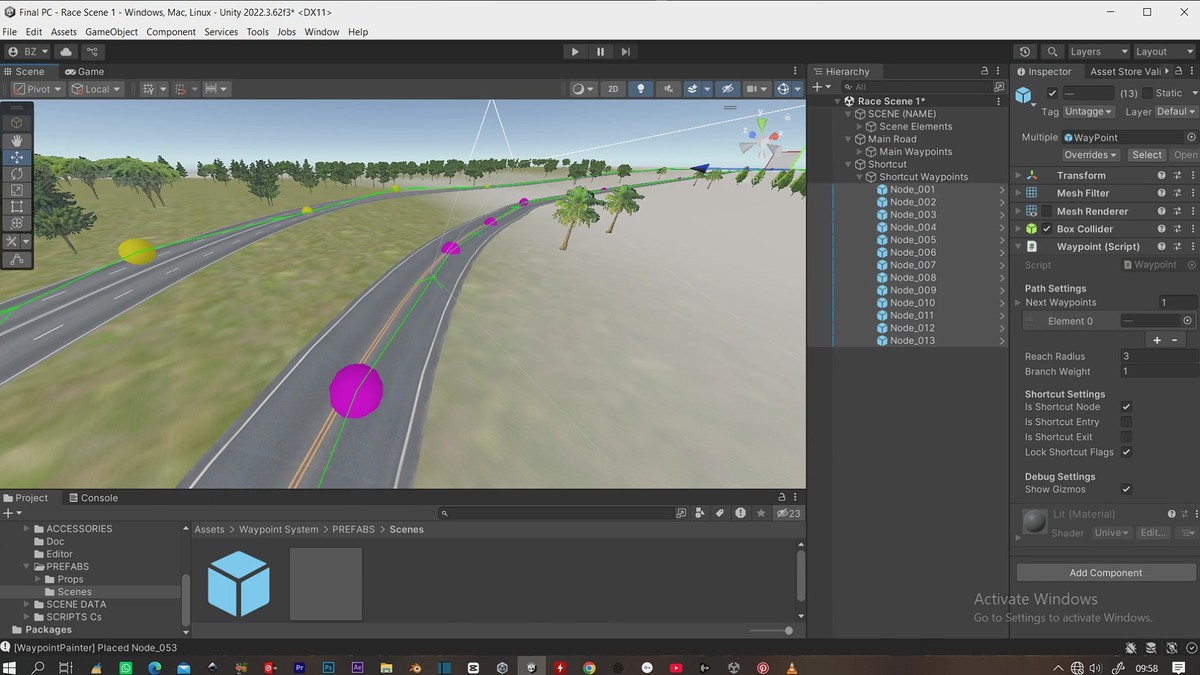The width and height of the screenshot is (1200, 675).
Task: Enable Is Shortcut Exit checkbox
Action: [x=1126, y=437]
